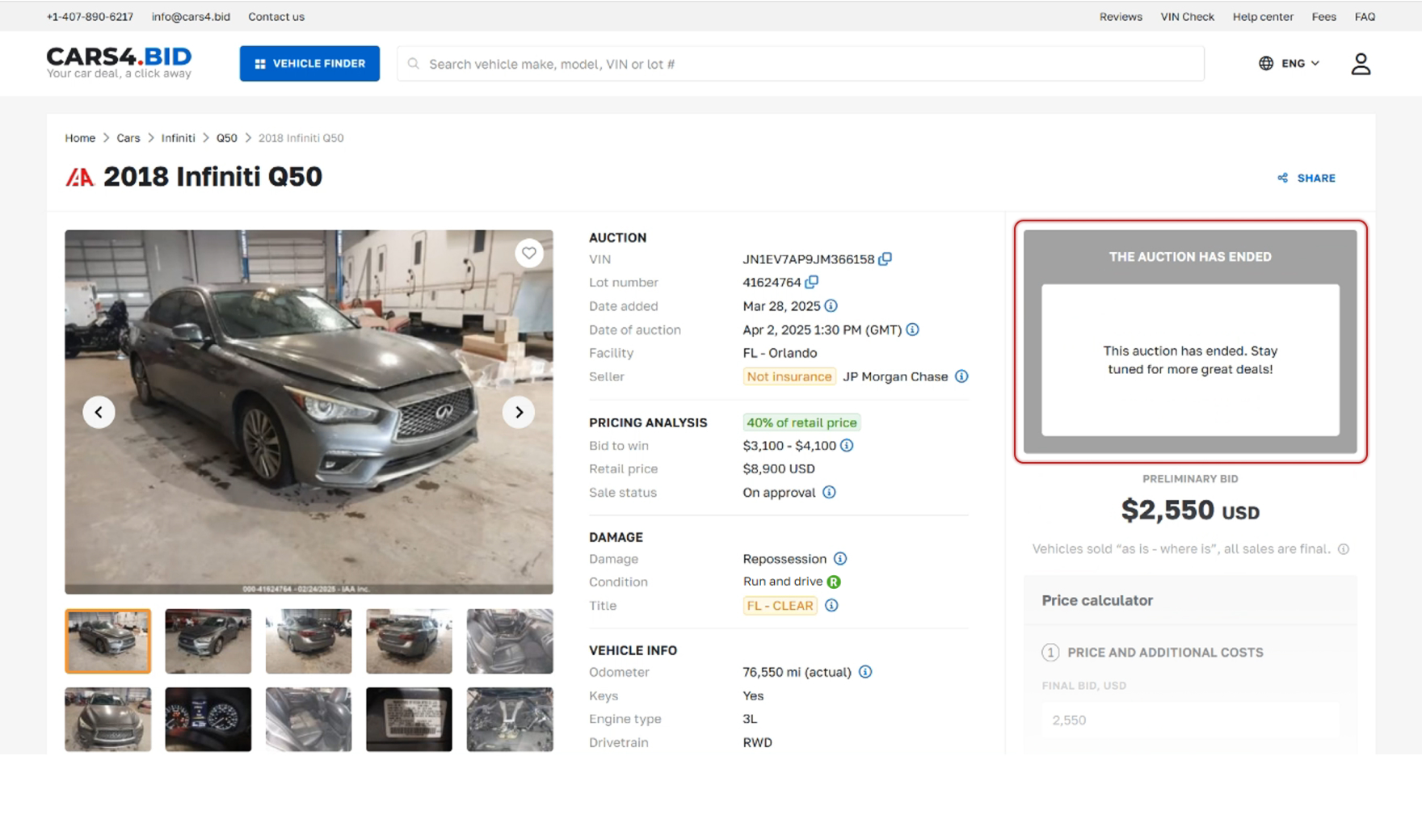Select rear seat thumbnail in bottom row
Image resolution: width=1422 pixels, height=840 pixels.
[x=309, y=720]
